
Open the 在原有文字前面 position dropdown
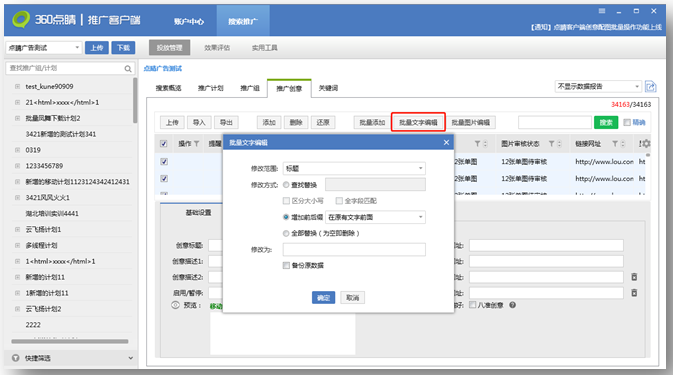point(376,217)
